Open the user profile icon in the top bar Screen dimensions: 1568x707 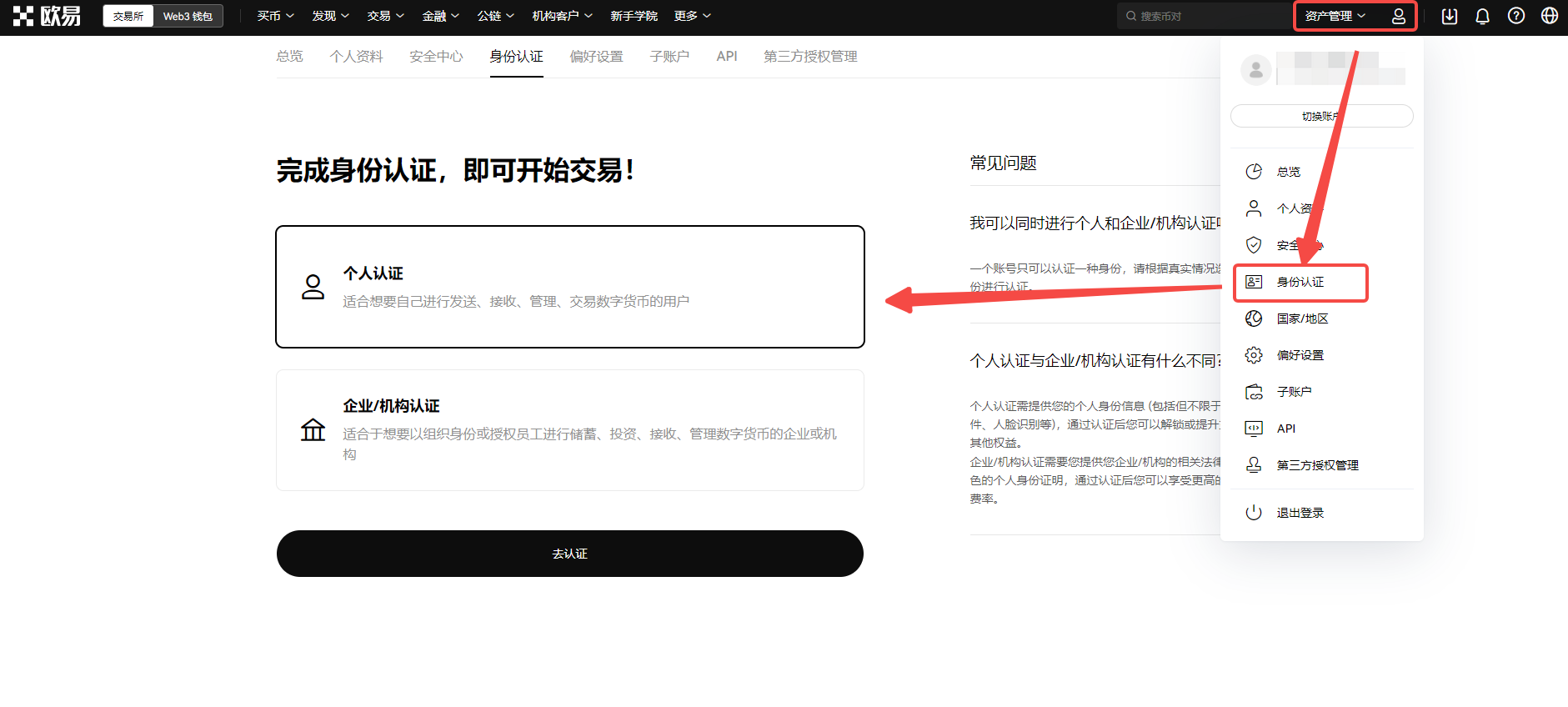coord(1399,16)
